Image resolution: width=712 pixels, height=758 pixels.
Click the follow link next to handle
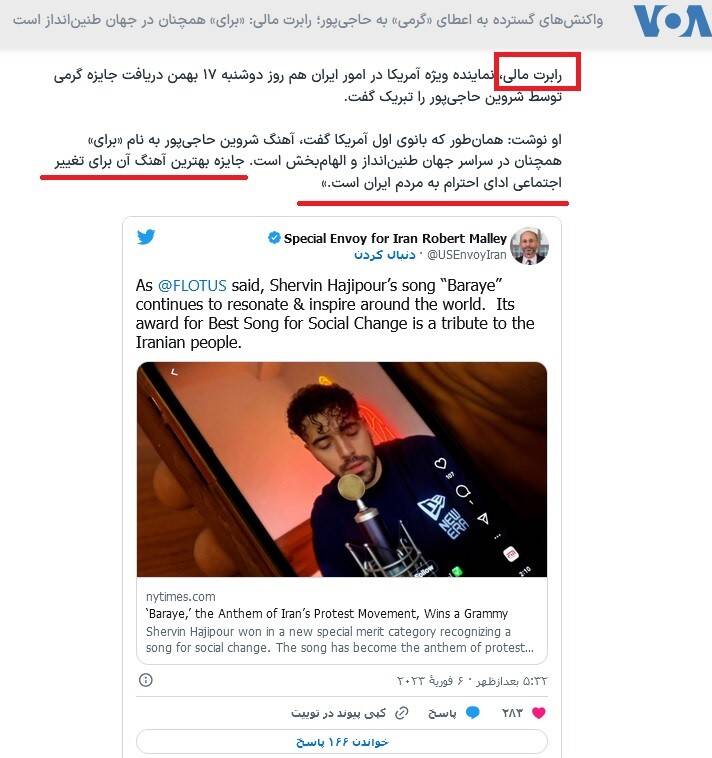click(385, 255)
